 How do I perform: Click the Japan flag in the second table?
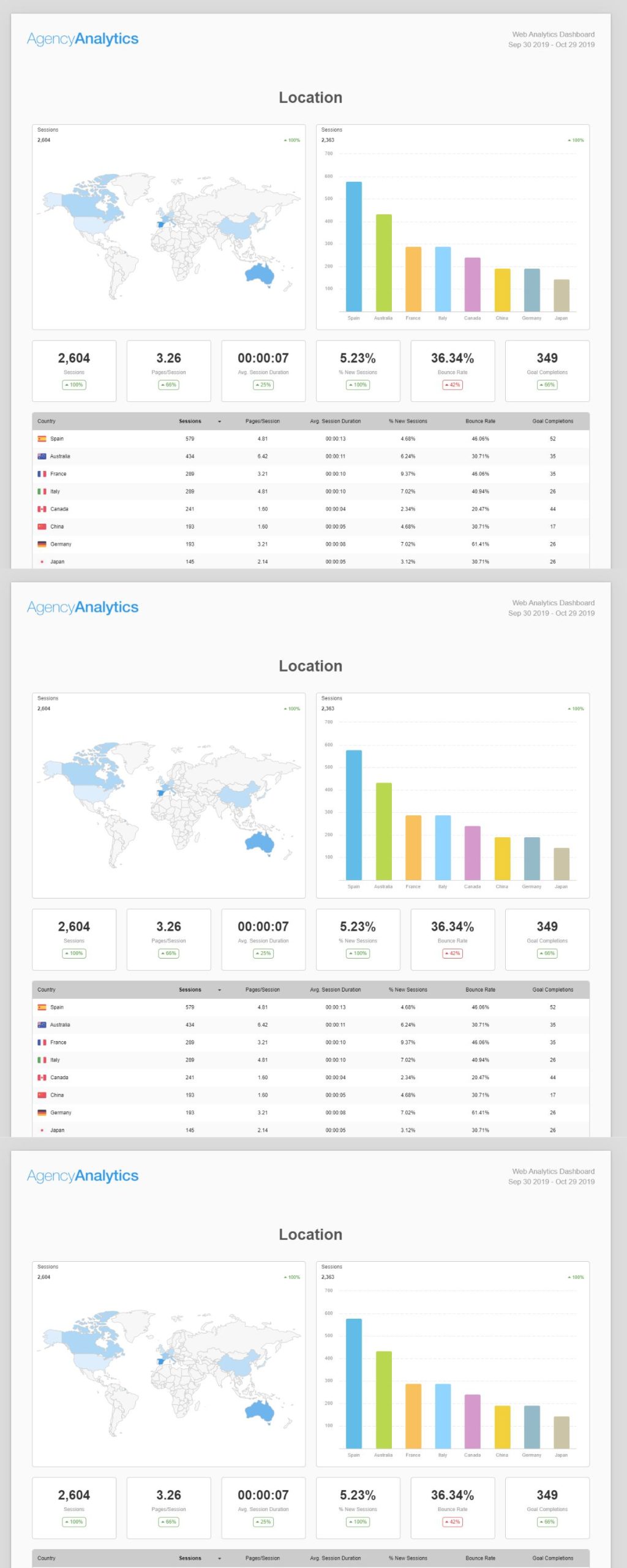42,1130
